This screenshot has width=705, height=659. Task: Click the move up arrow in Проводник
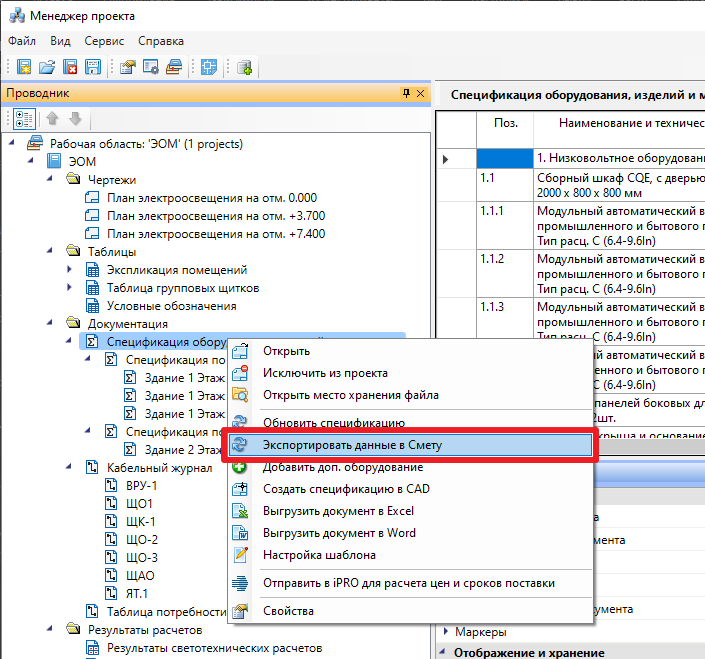(52, 119)
